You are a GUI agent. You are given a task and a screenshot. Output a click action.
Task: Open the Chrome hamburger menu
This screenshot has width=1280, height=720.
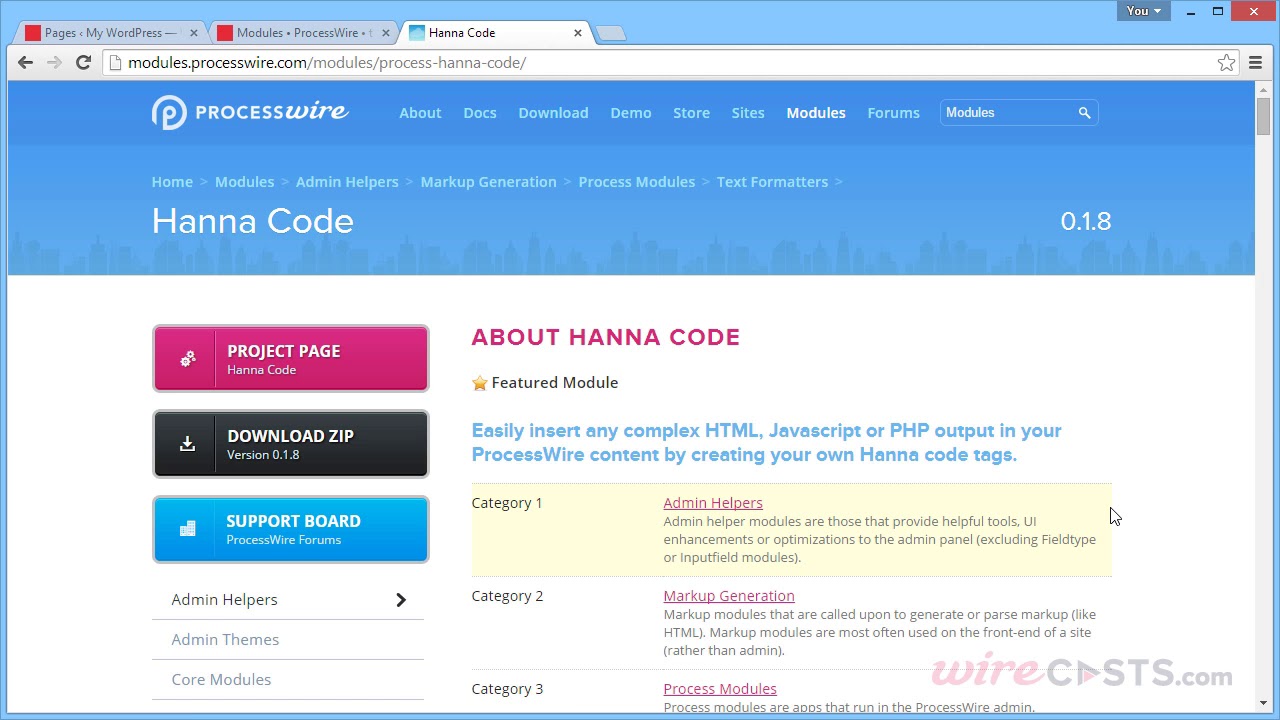pyautogui.click(x=1256, y=63)
